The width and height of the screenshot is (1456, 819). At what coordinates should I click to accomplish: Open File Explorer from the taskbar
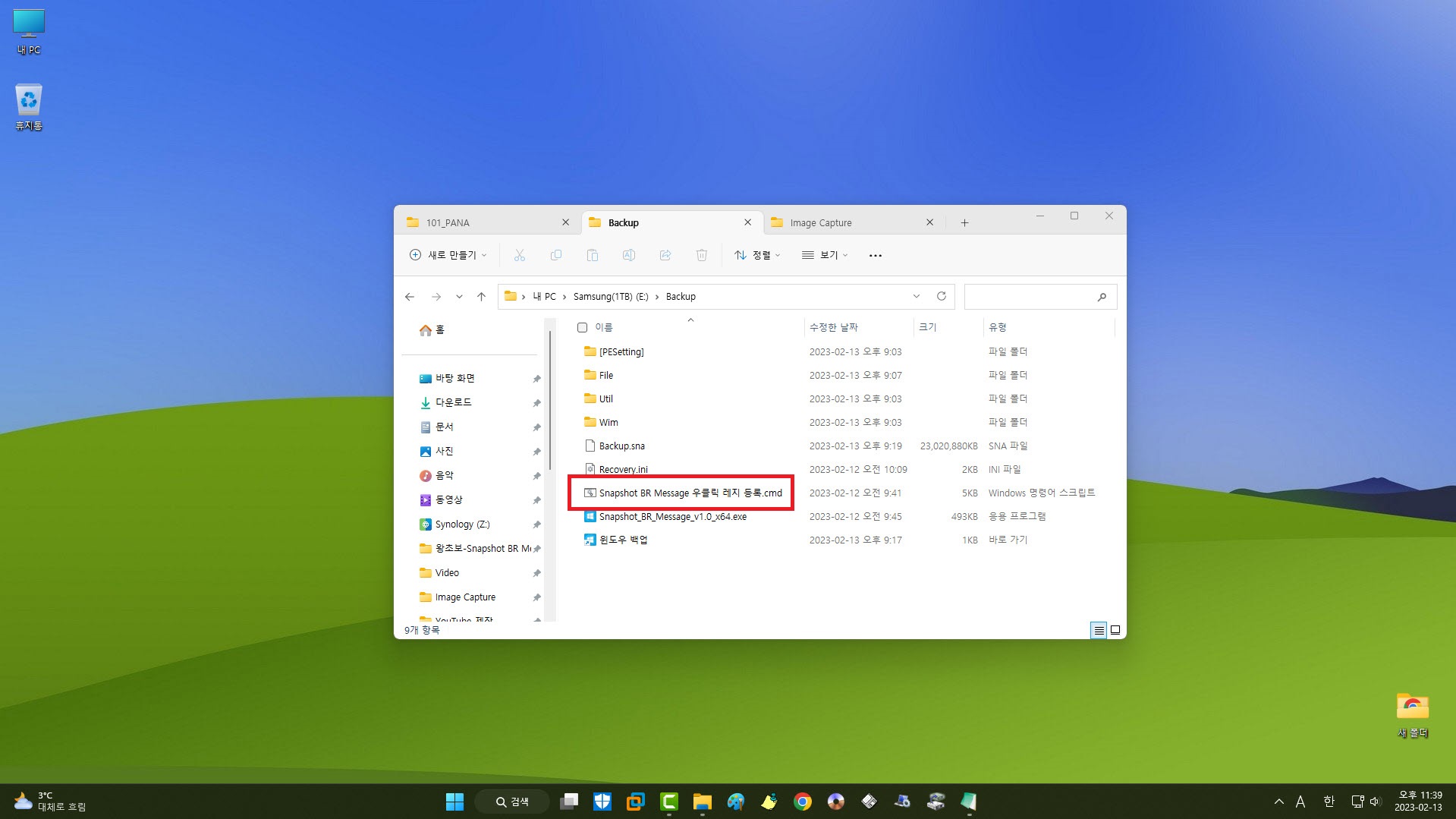coord(702,802)
